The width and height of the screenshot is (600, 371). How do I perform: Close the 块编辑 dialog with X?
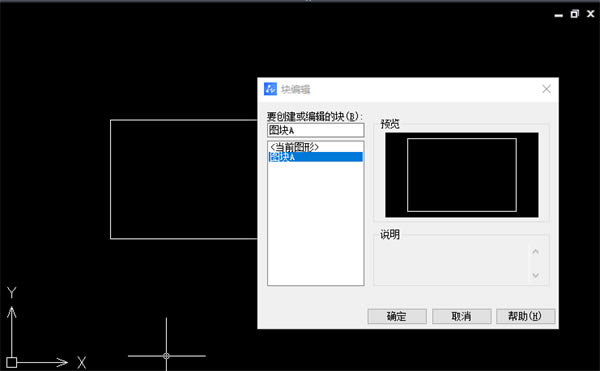(x=546, y=89)
